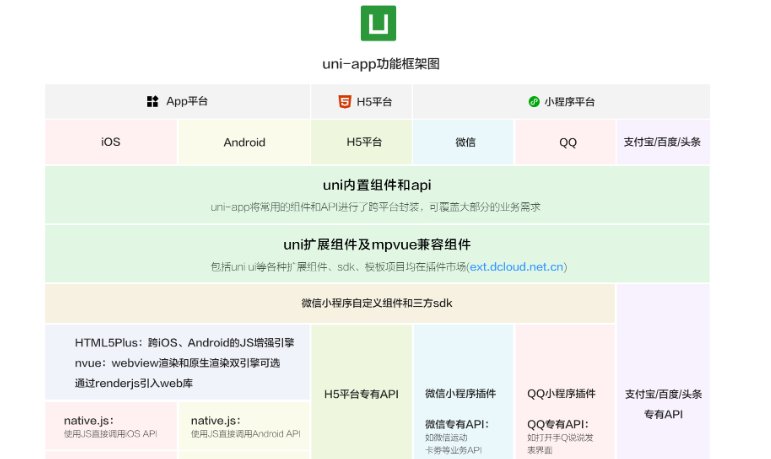Click the uni-app功能框架图 title

point(381,64)
